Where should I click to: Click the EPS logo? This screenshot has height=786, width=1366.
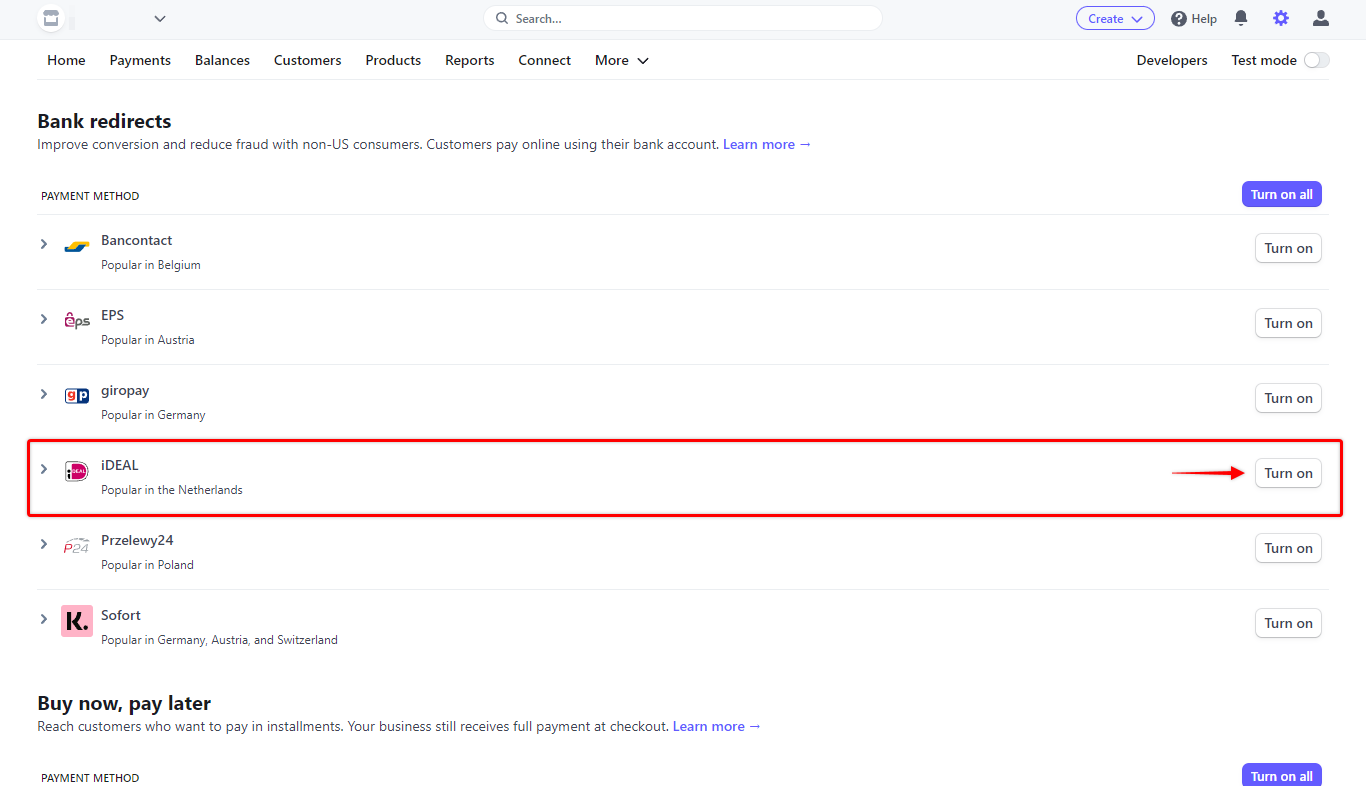[77, 321]
